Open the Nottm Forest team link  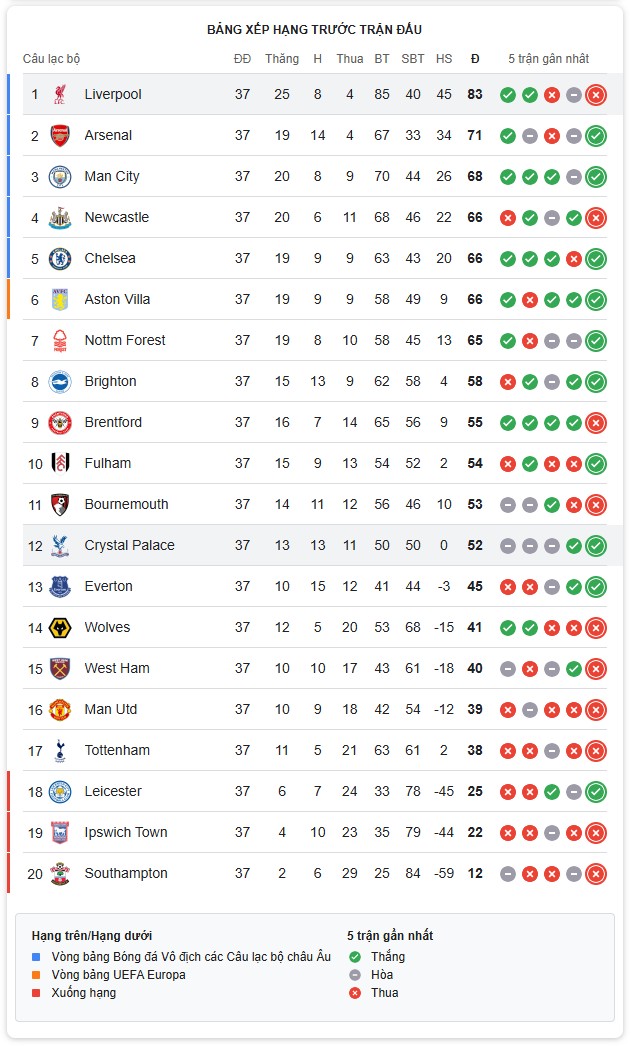pos(125,340)
